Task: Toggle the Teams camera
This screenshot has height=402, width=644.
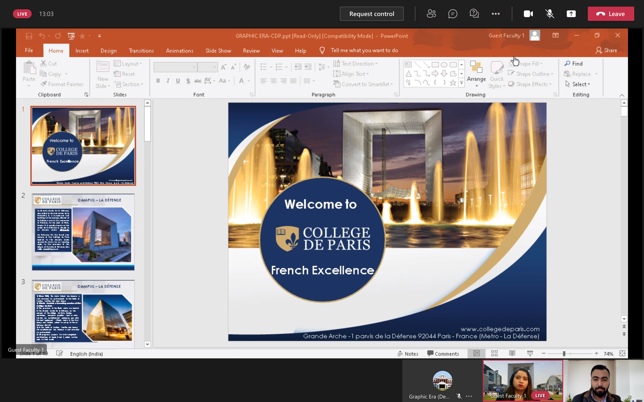Action: tap(528, 14)
